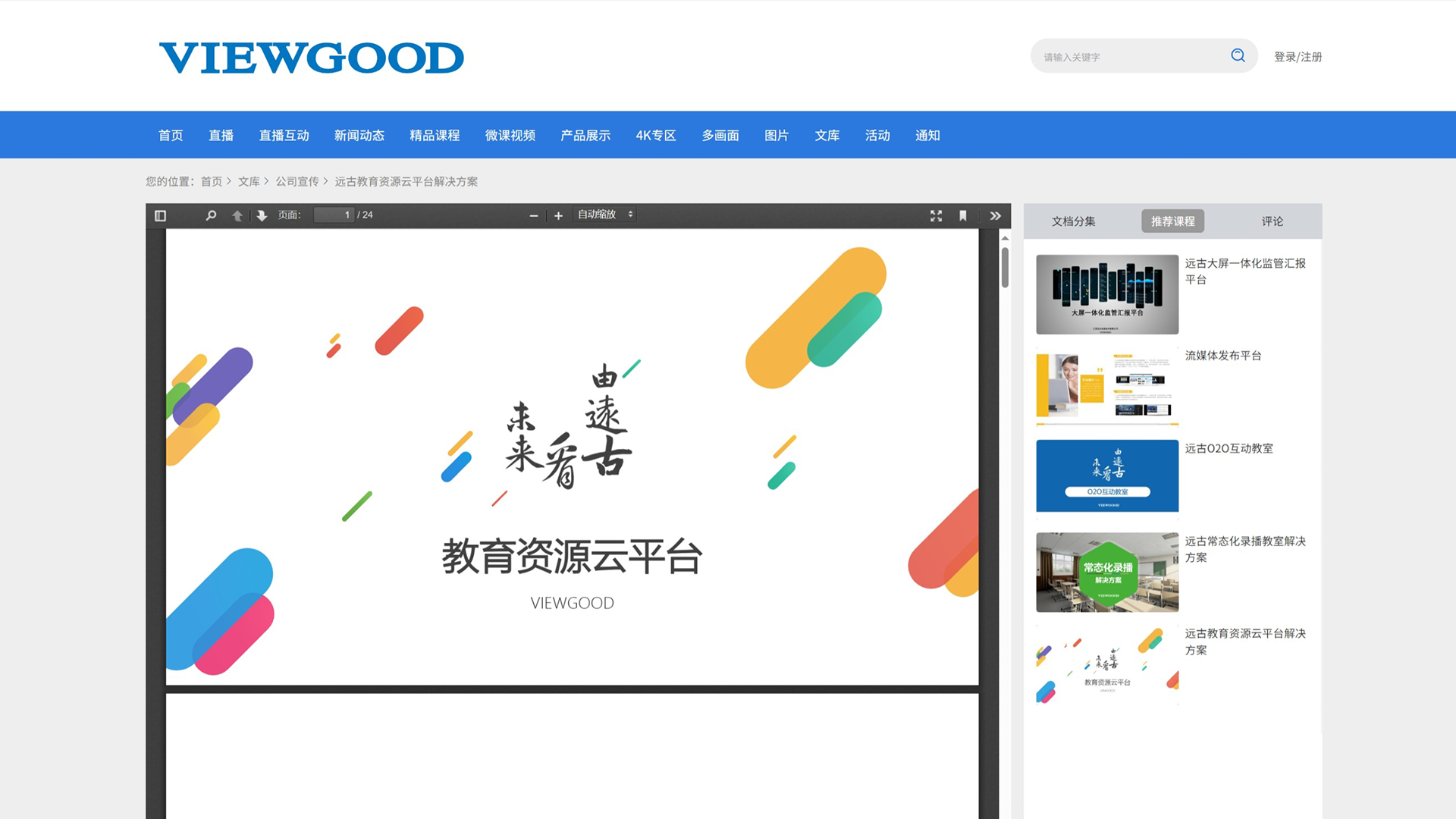1456x819 pixels.
Task: Switch to the 文档分集 tab
Action: click(1073, 221)
